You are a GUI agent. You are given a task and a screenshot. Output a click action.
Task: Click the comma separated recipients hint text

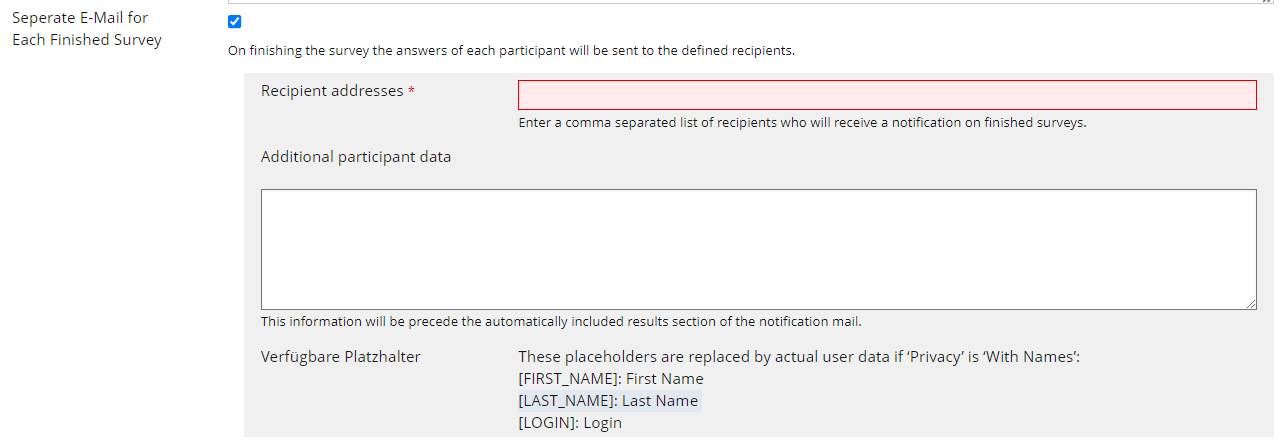[801, 123]
